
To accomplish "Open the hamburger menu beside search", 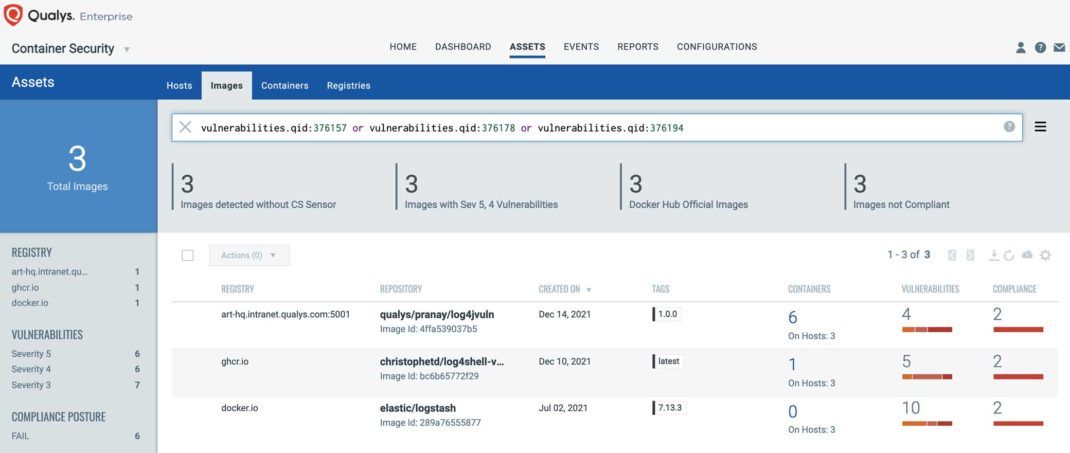I will coord(1040,127).
